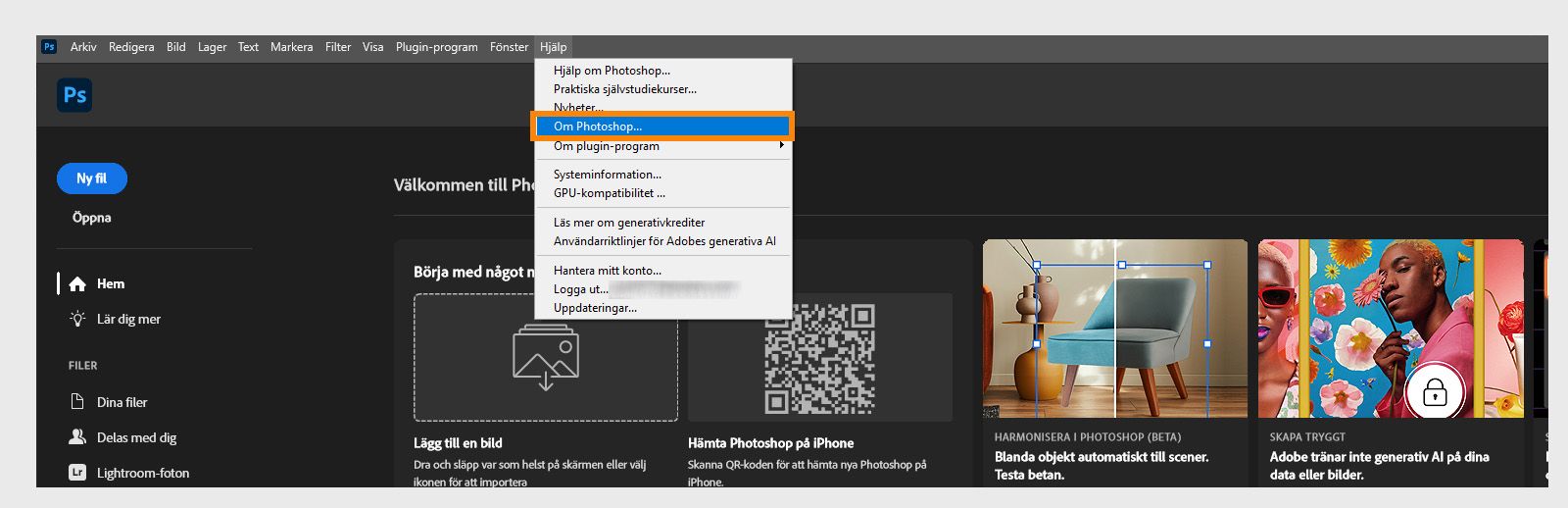The image size is (1568, 508).
Task: Choose GPU-kompatibilitet ... menu item
Action: 663,193
